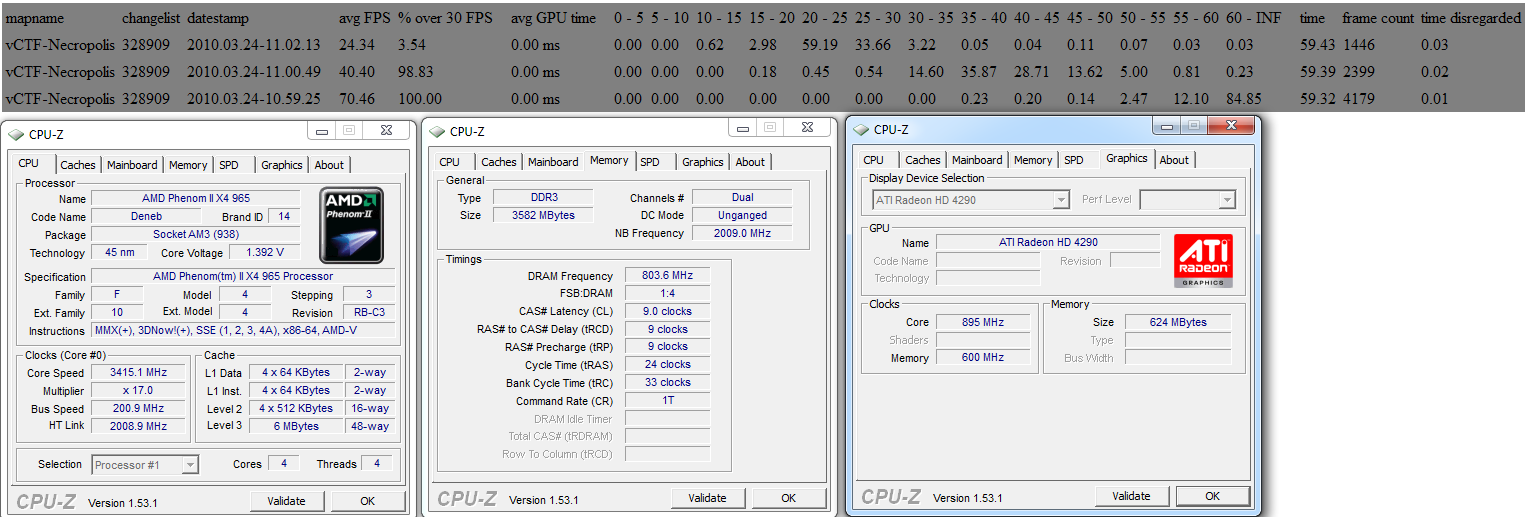Click the CPU-Z title icon in the memory timings window

click(436, 132)
